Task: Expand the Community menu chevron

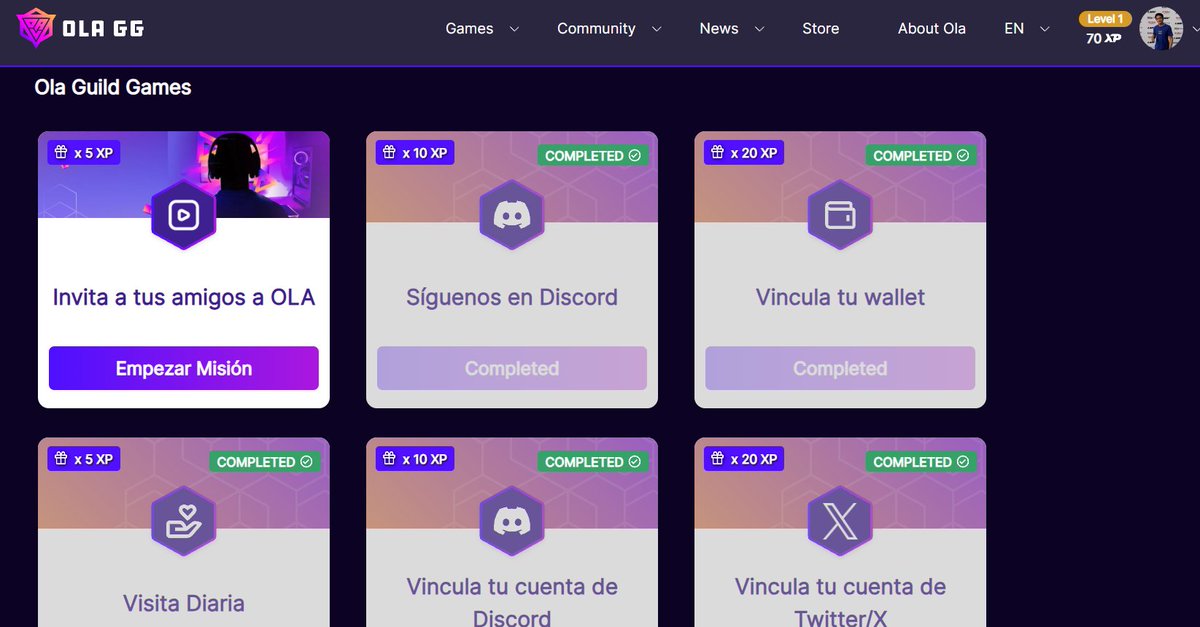Action: (657, 29)
